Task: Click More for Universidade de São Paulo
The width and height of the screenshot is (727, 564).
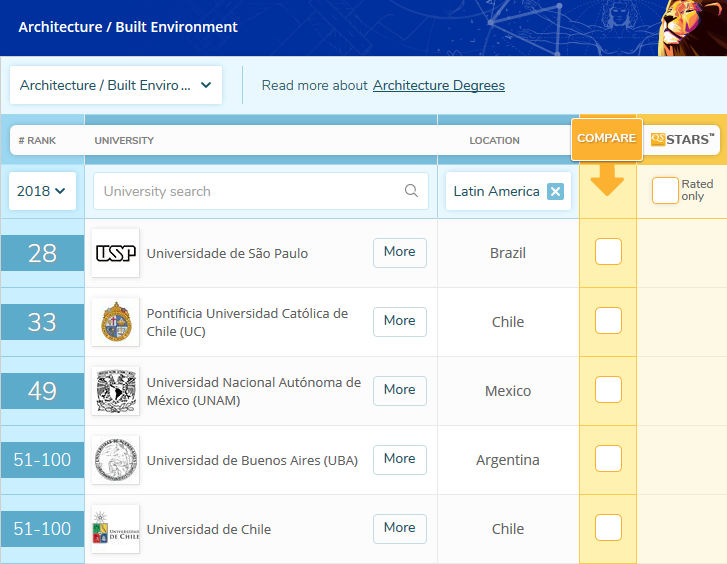Action: 400,253
